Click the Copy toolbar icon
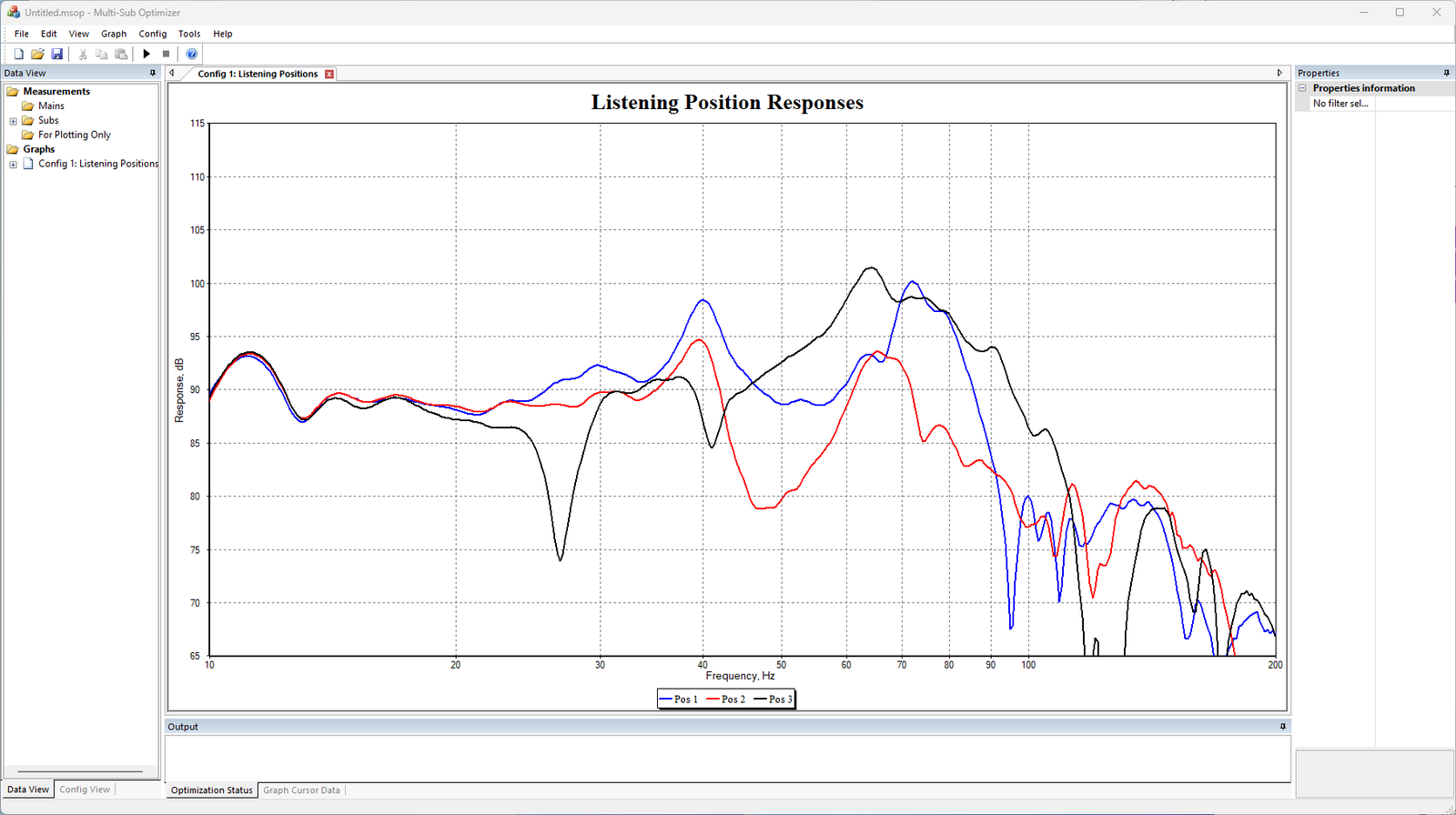Image resolution: width=1456 pixels, height=815 pixels. tap(102, 54)
